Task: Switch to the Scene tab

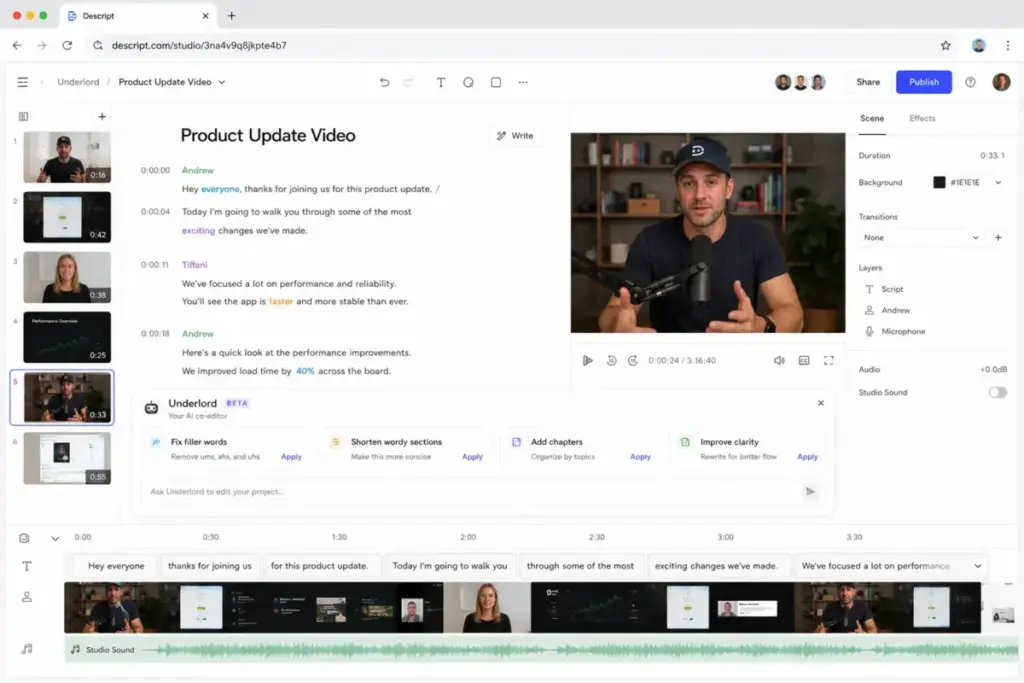Action: (872, 118)
